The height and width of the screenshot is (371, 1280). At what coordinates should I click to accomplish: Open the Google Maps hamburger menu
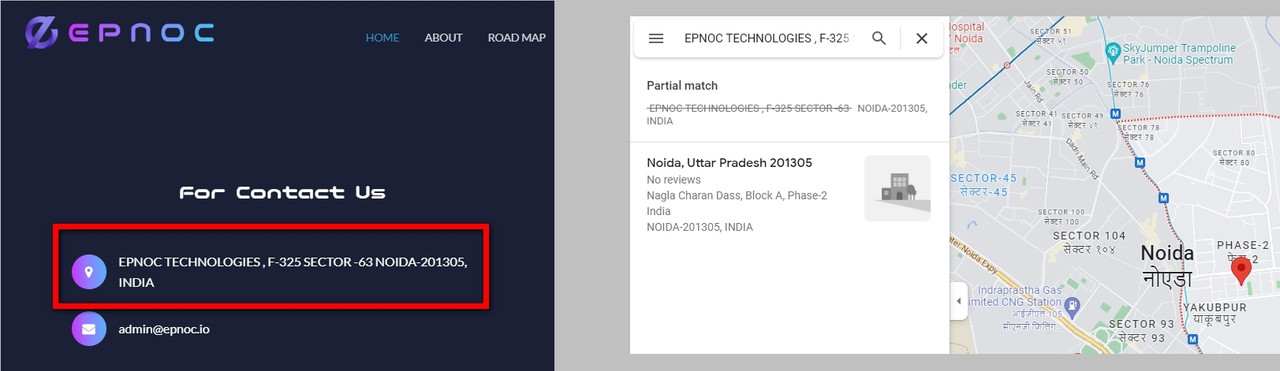[656, 38]
